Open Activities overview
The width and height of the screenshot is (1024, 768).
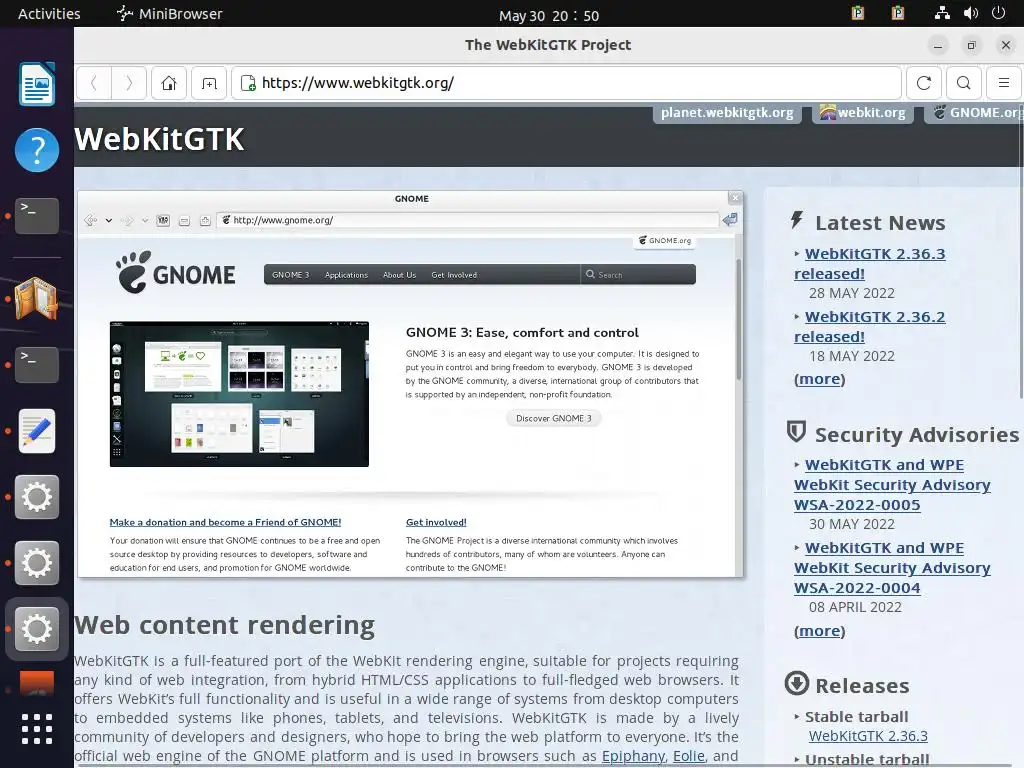click(49, 14)
